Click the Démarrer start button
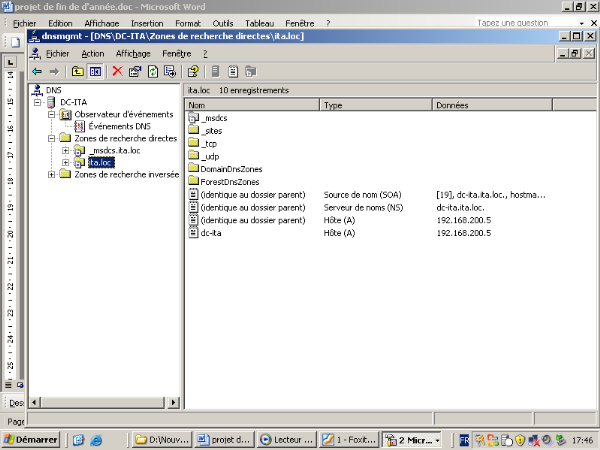The image size is (600, 450). coord(30,439)
